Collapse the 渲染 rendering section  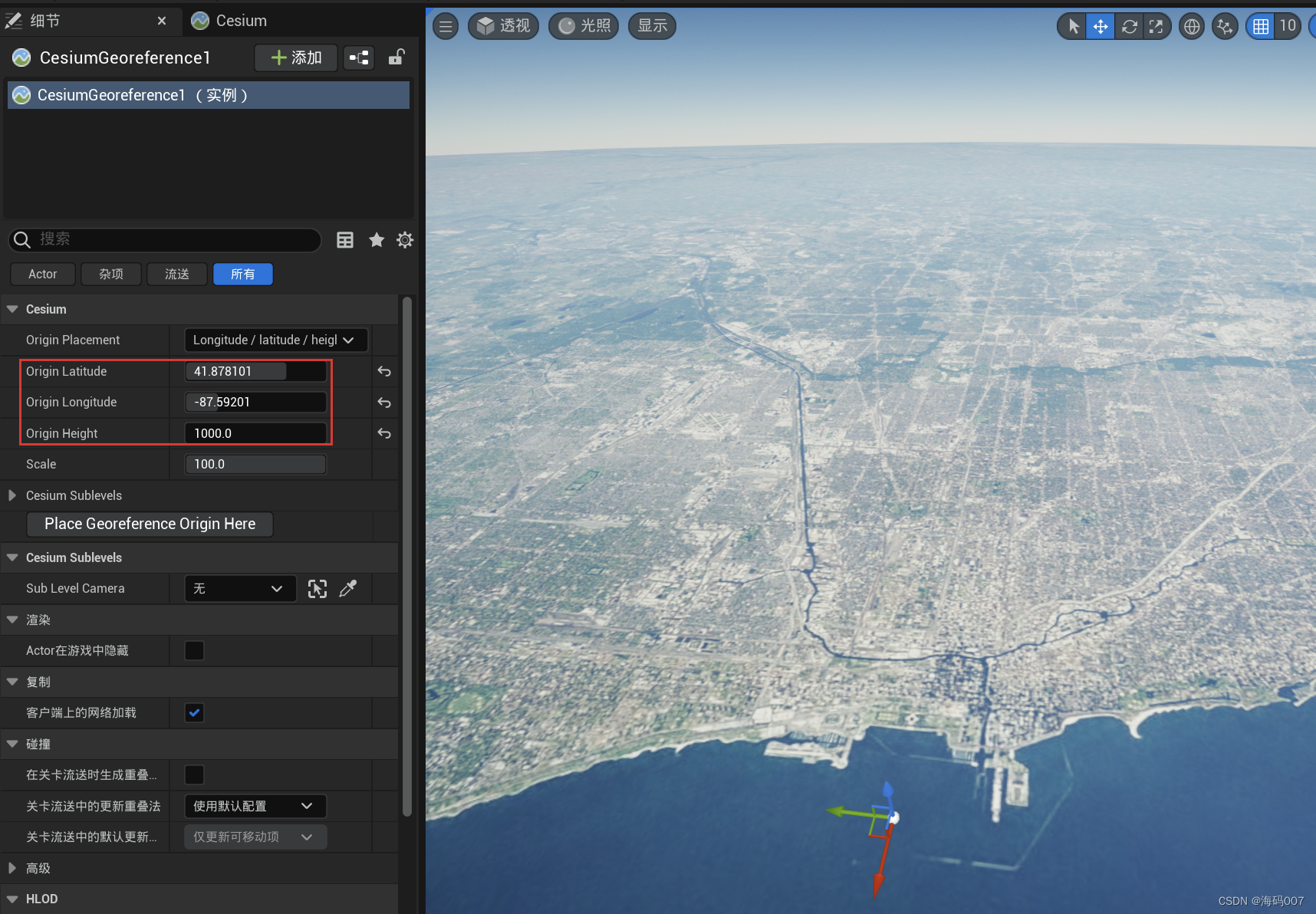tap(12, 620)
